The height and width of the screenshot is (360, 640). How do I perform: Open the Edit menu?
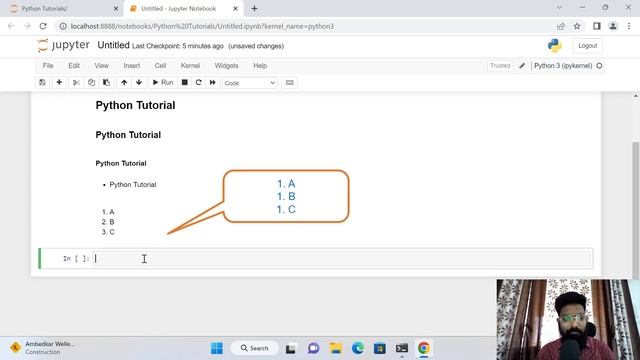[x=74, y=66]
